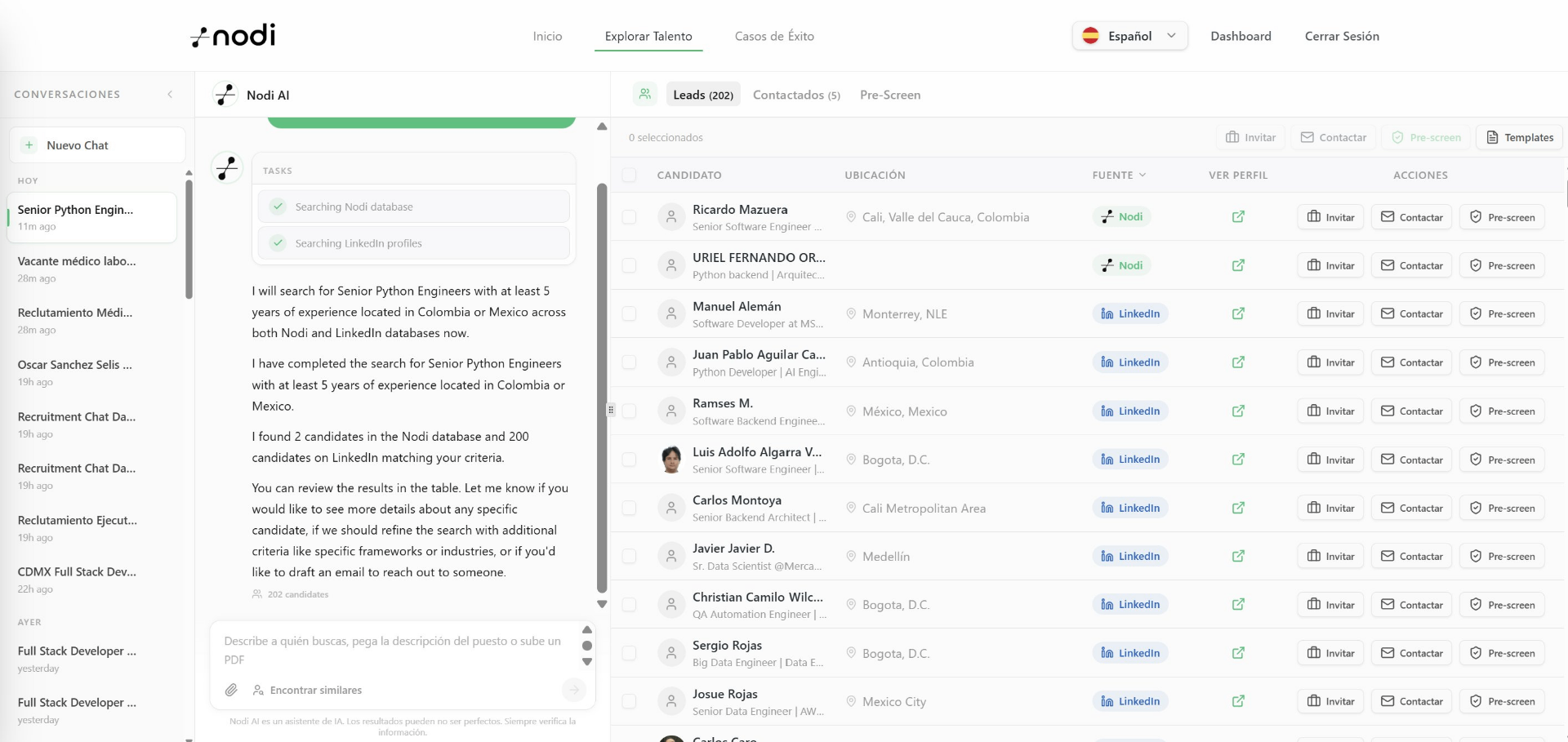Open the Español language dropdown

coord(1129,36)
